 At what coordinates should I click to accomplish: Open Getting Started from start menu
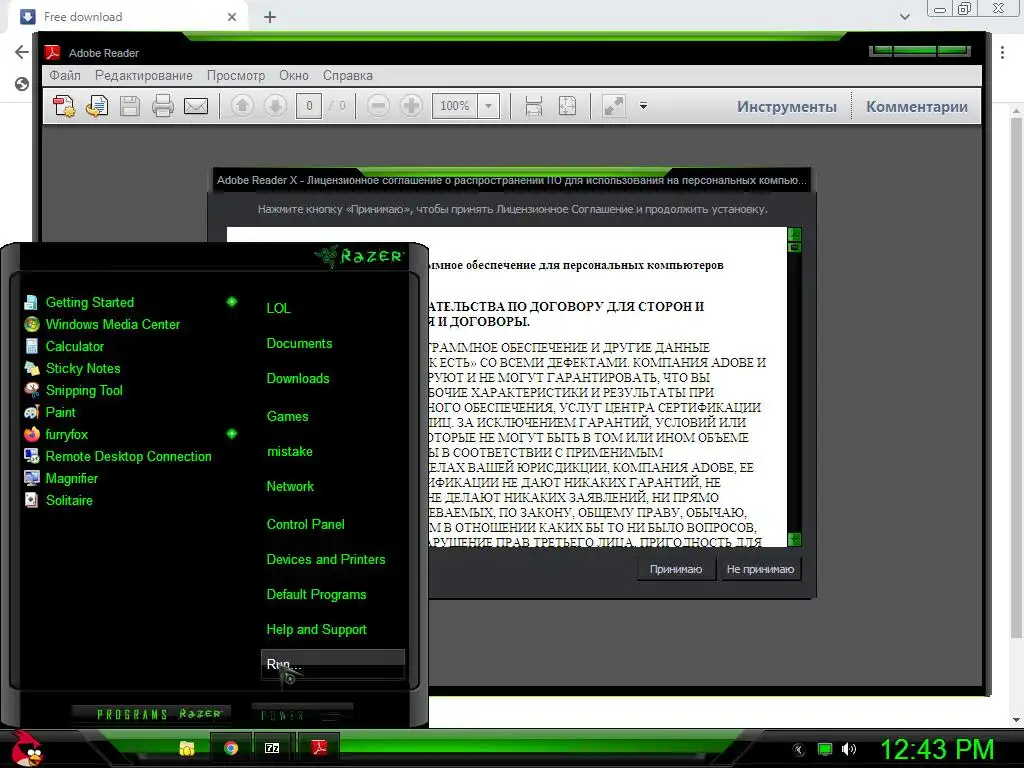point(89,302)
